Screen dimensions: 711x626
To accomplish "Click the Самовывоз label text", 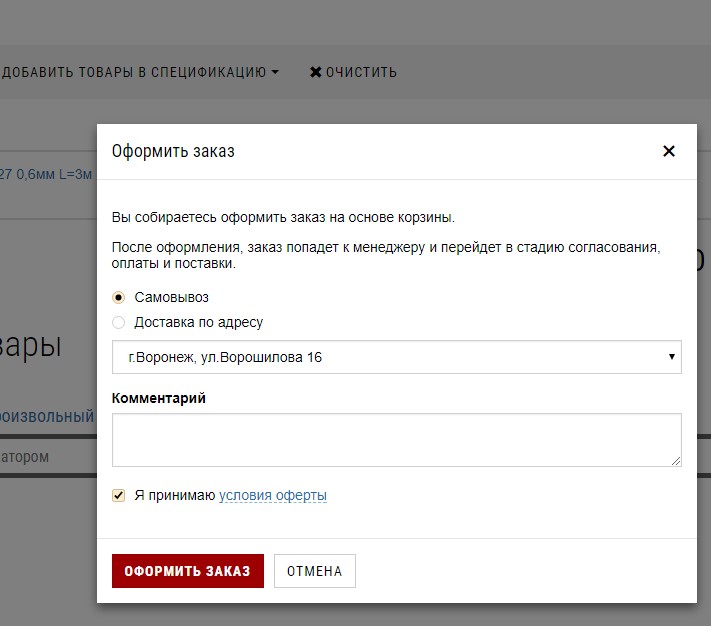I will [x=172, y=297].
